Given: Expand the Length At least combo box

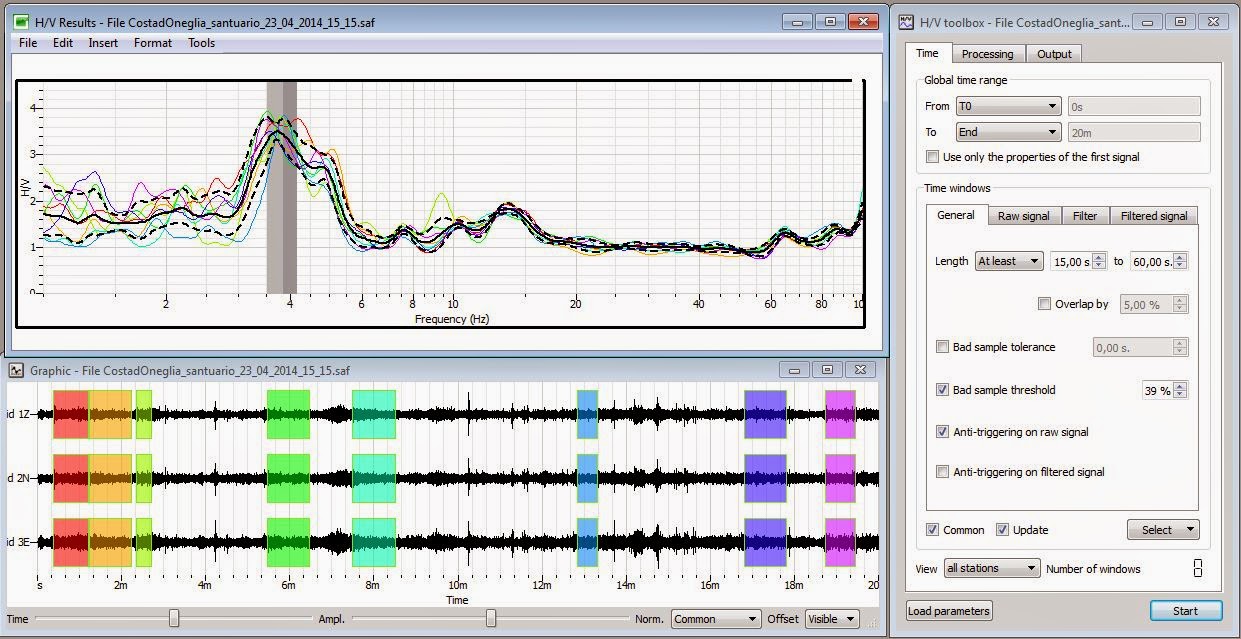Looking at the screenshot, I should pyautogui.click(x=1009, y=261).
